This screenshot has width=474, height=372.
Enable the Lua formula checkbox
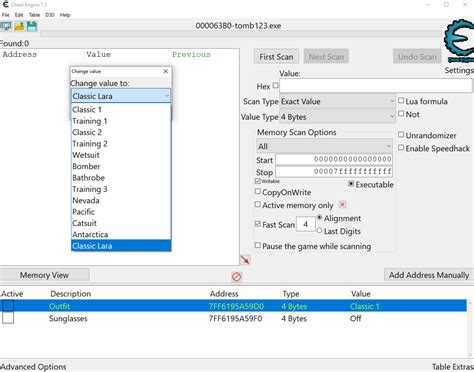point(401,100)
